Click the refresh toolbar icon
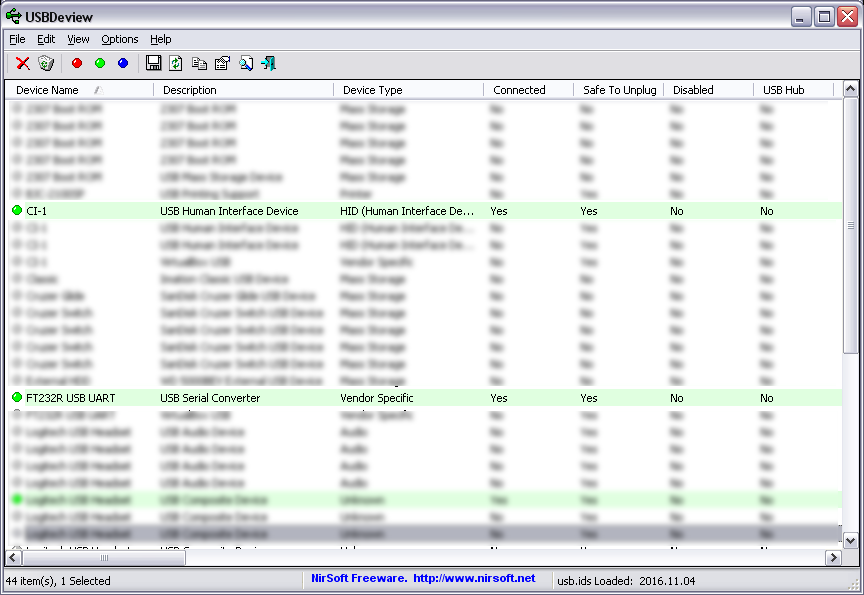The width and height of the screenshot is (864, 595). point(176,63)
